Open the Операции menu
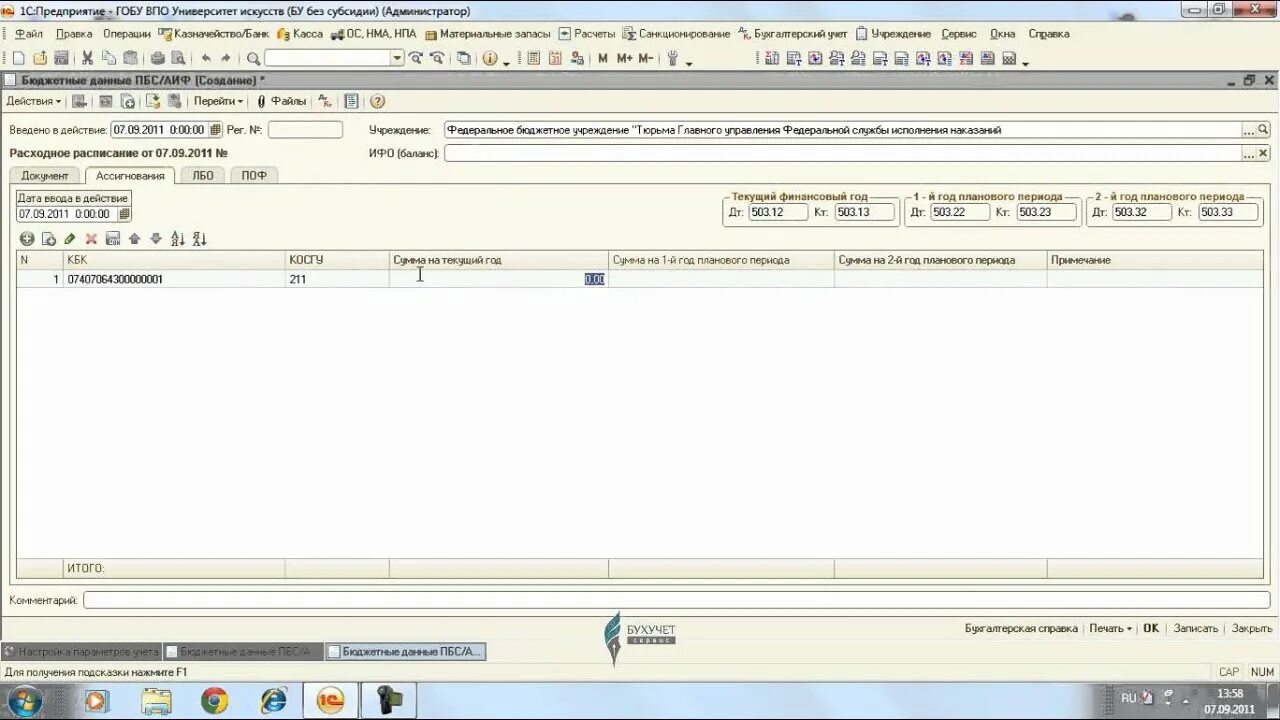 (x=127, y=34)
